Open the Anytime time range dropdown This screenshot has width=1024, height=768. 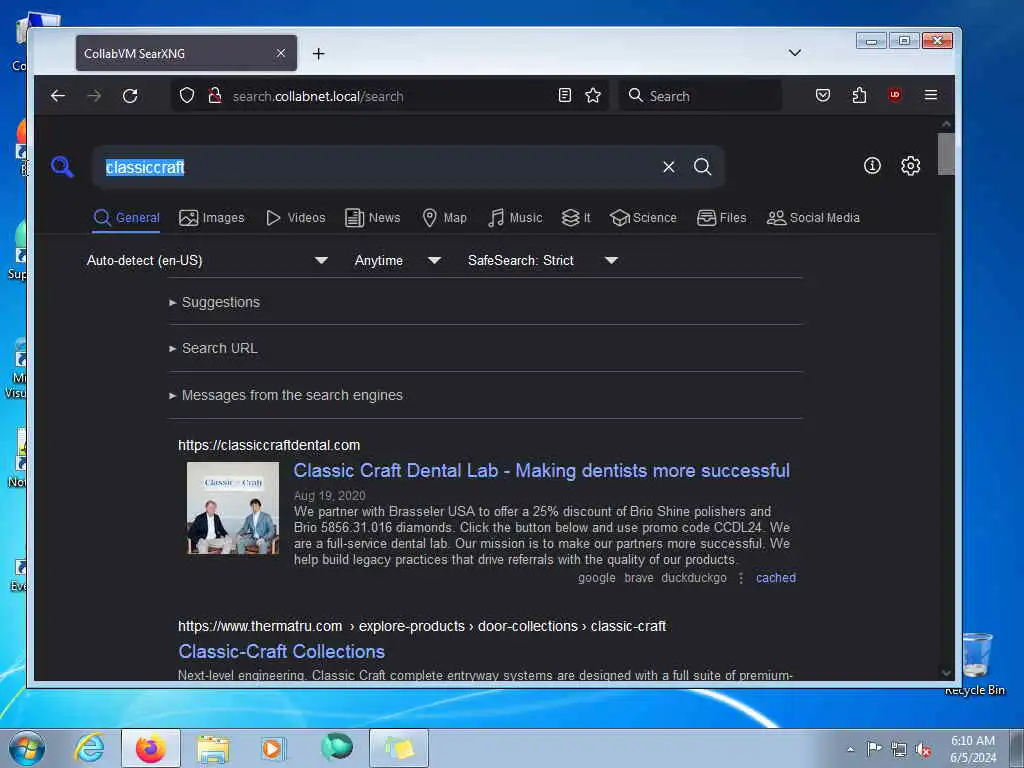[x=397, y=261]
